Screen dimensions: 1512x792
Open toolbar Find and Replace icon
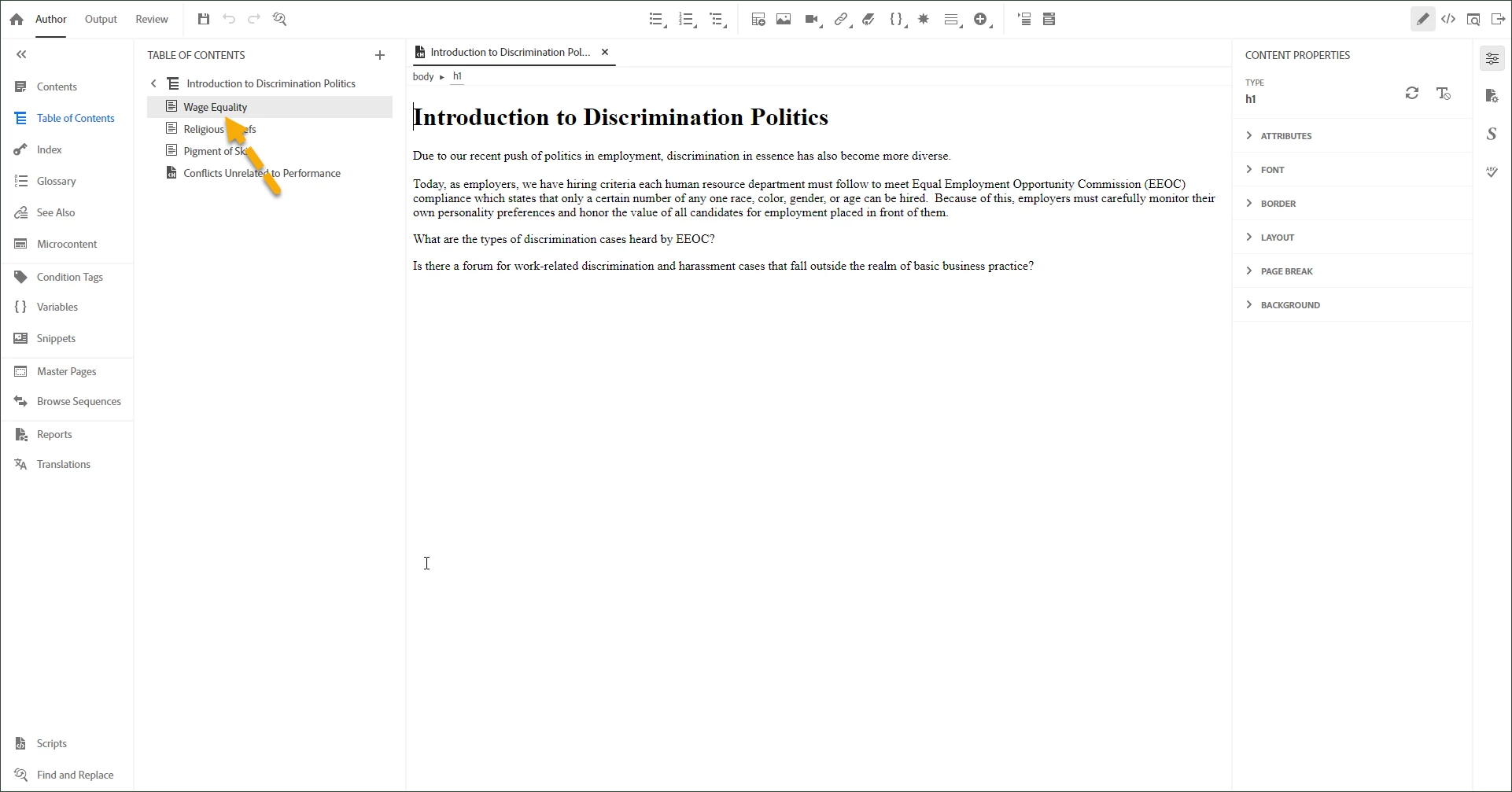(x=279, y=19)
